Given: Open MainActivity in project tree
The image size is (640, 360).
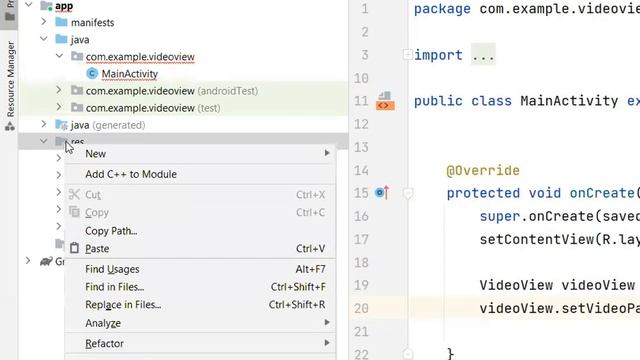Looking at the screenshot, I should 129,74.
